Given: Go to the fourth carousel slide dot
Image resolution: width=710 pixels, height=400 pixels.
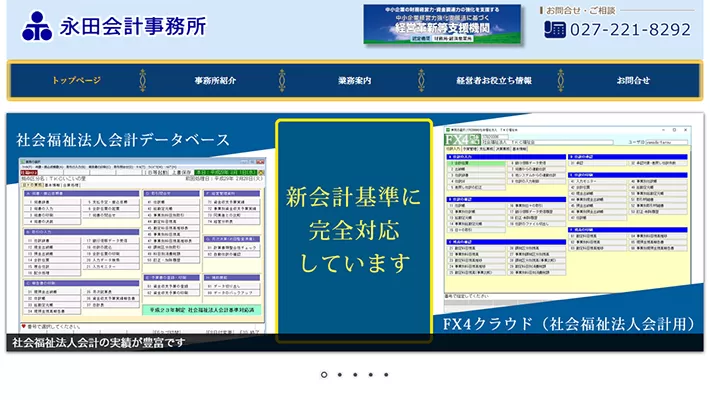Looking at the screenshot, I should tap(371, 375).
